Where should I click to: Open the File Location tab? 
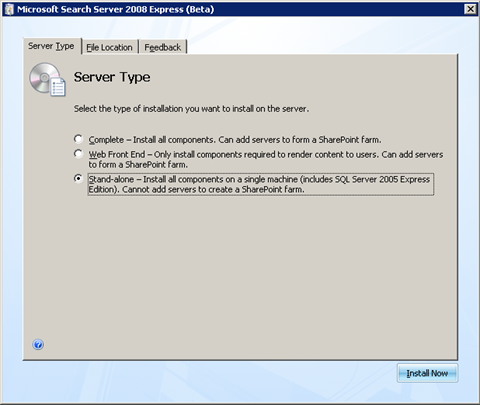point(110,47)
